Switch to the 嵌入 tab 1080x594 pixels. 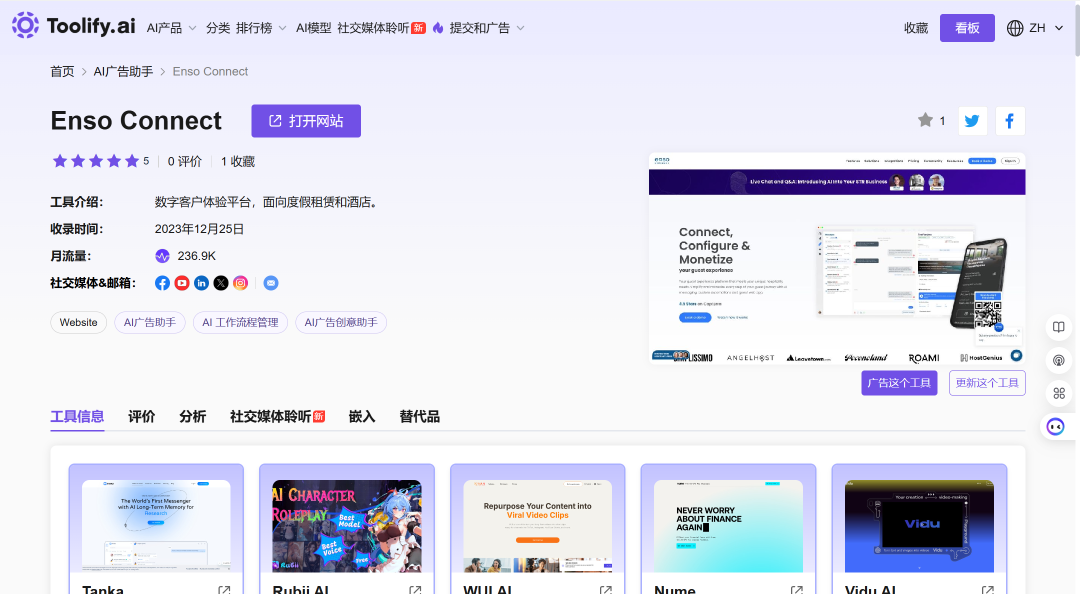(362, 416)
